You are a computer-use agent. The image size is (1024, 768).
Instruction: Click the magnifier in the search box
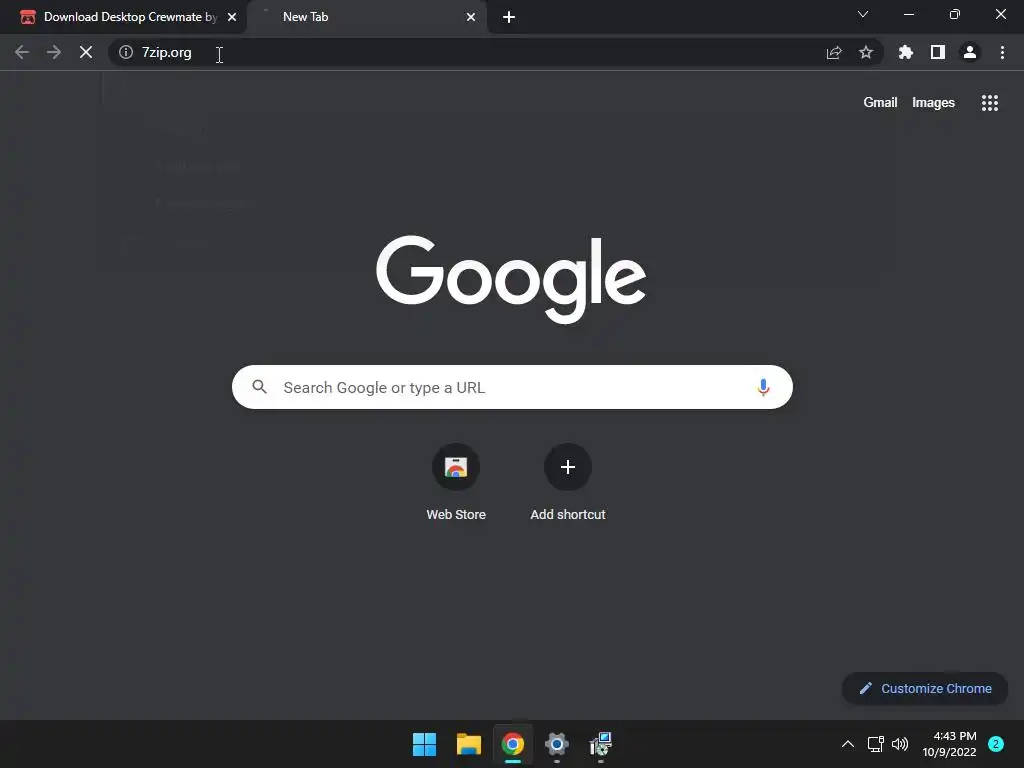(259, 387)
